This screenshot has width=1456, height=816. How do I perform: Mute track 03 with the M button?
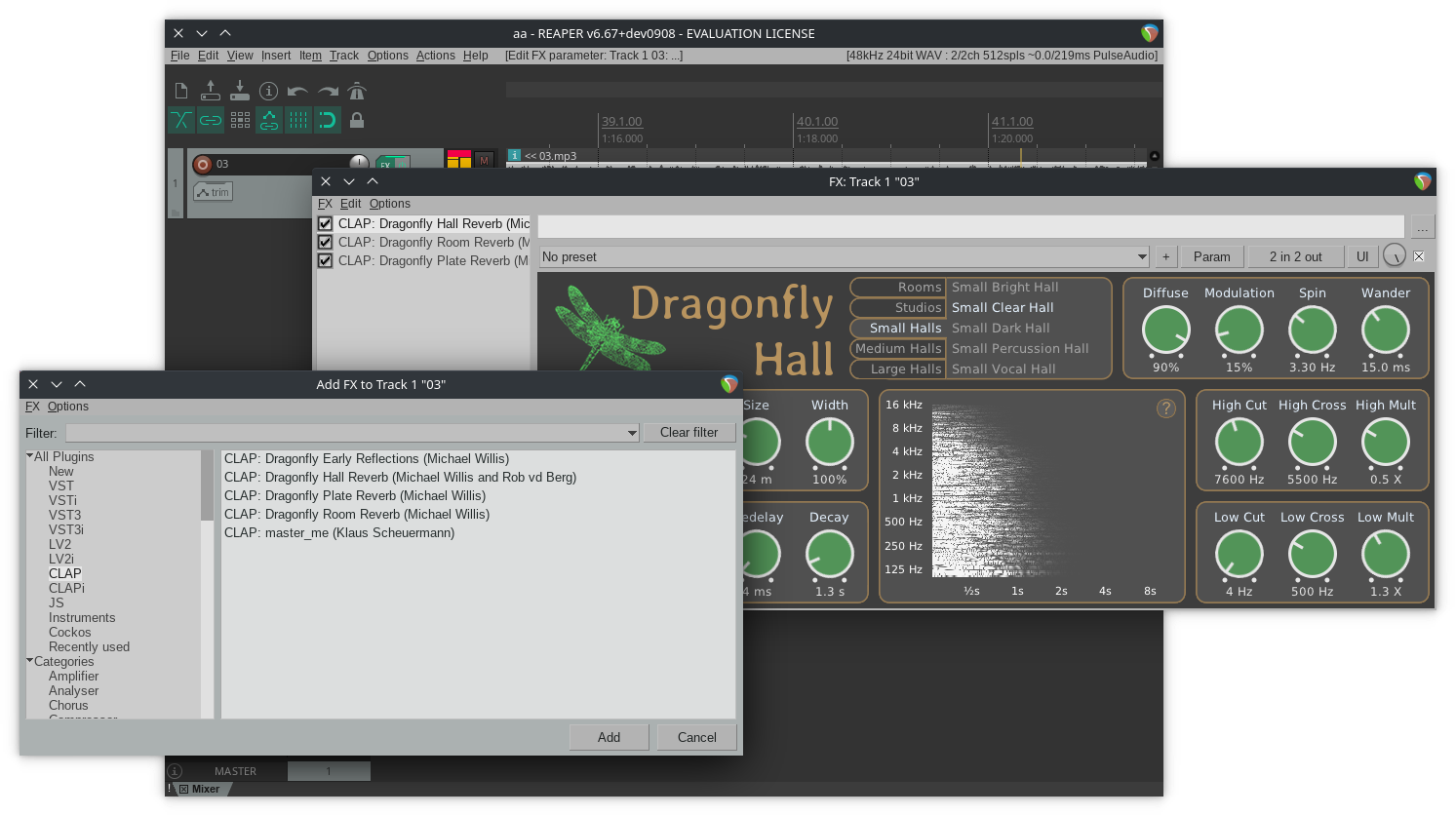484,161
